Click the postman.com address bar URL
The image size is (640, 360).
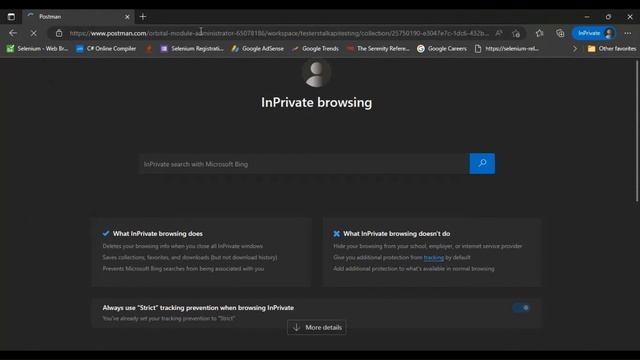(x=279, y=33)
